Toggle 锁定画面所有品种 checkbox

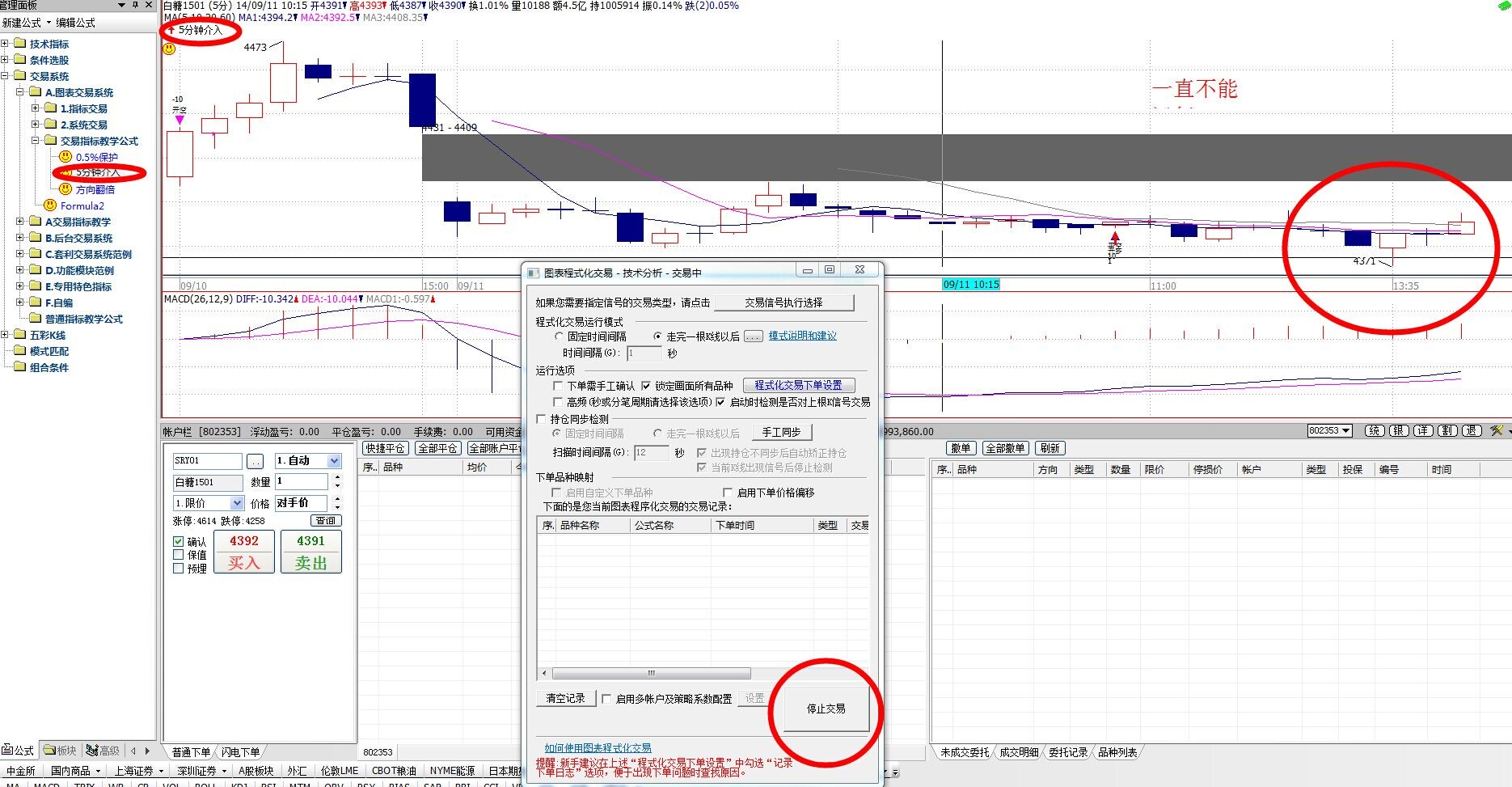point(646,386)
